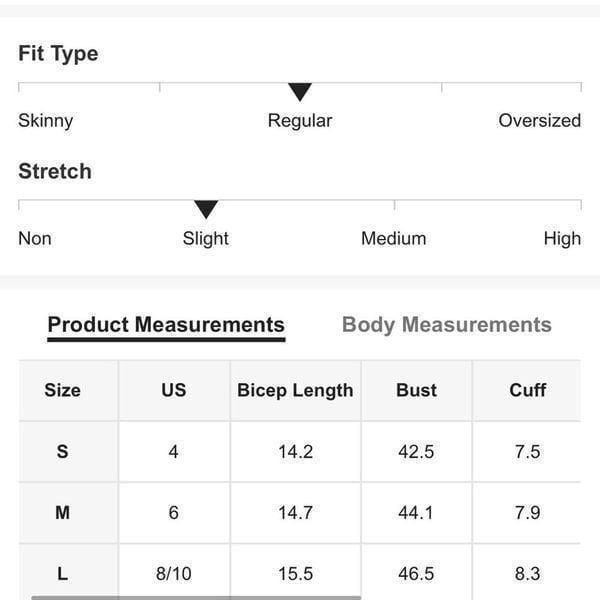Select the Product Measurements tab
The width and height of the screenshot is (600, 600).
click(166, 325)
